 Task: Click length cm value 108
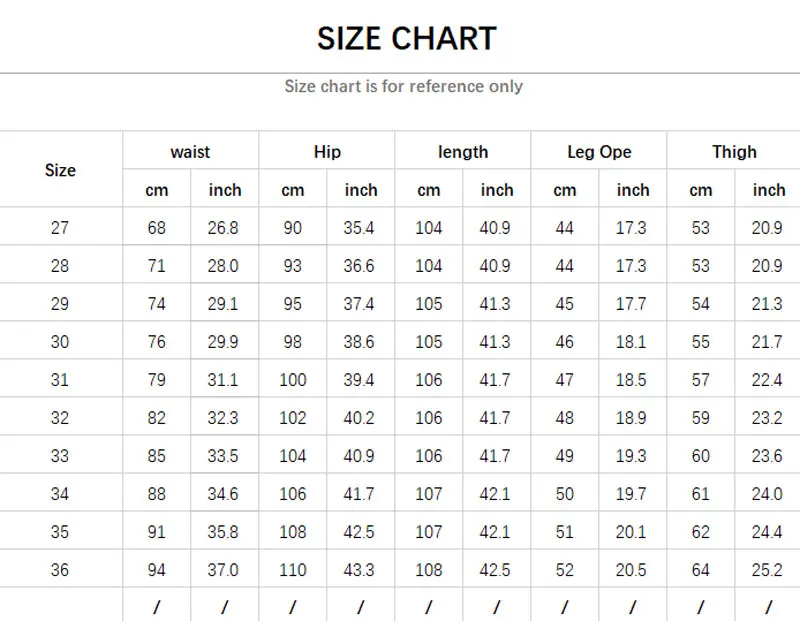coord(428,570)
